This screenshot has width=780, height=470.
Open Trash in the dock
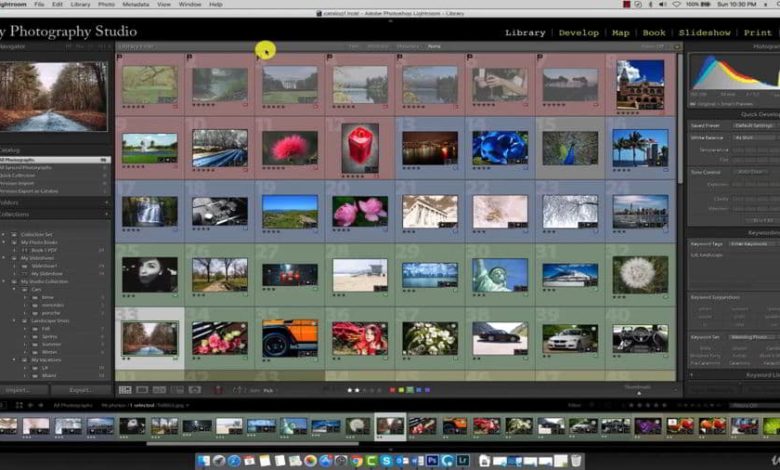576,461
